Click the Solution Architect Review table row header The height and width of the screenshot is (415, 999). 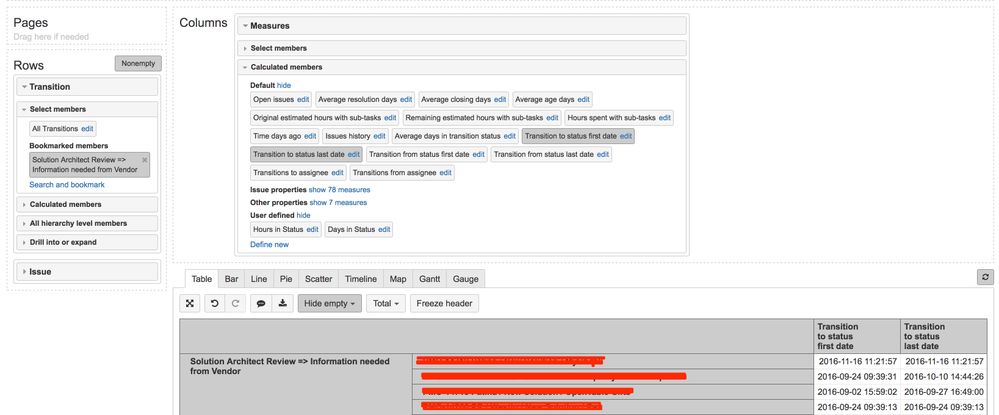296,384
